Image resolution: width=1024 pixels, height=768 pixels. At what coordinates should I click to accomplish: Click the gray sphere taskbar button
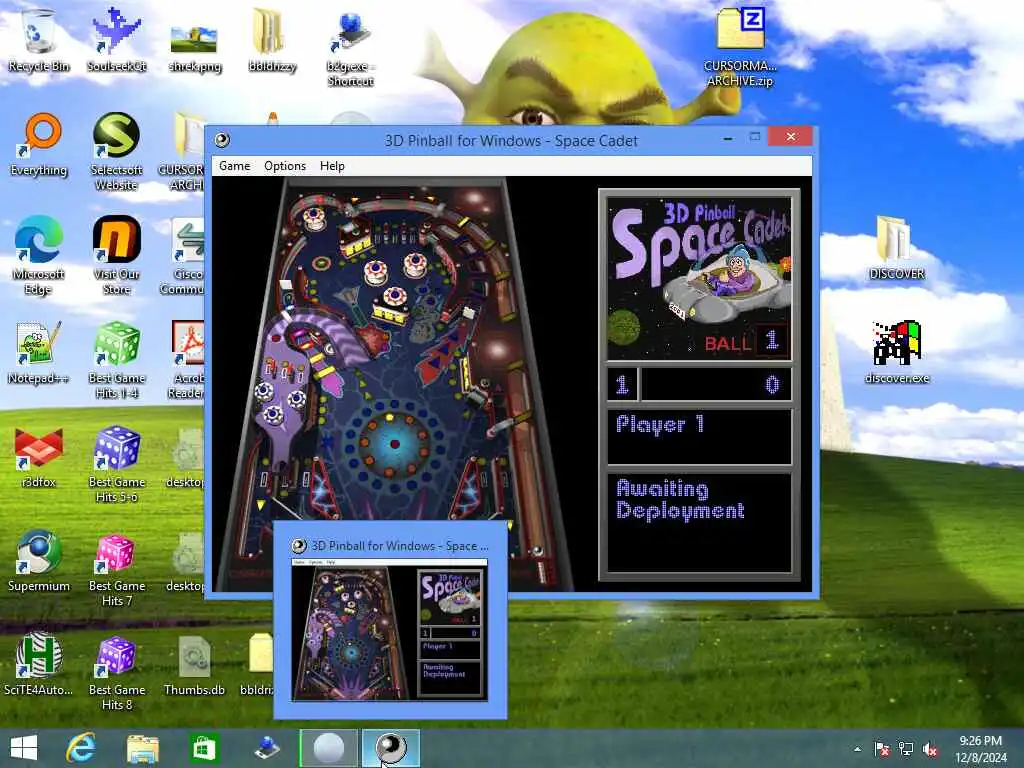(x=328, y=748)
